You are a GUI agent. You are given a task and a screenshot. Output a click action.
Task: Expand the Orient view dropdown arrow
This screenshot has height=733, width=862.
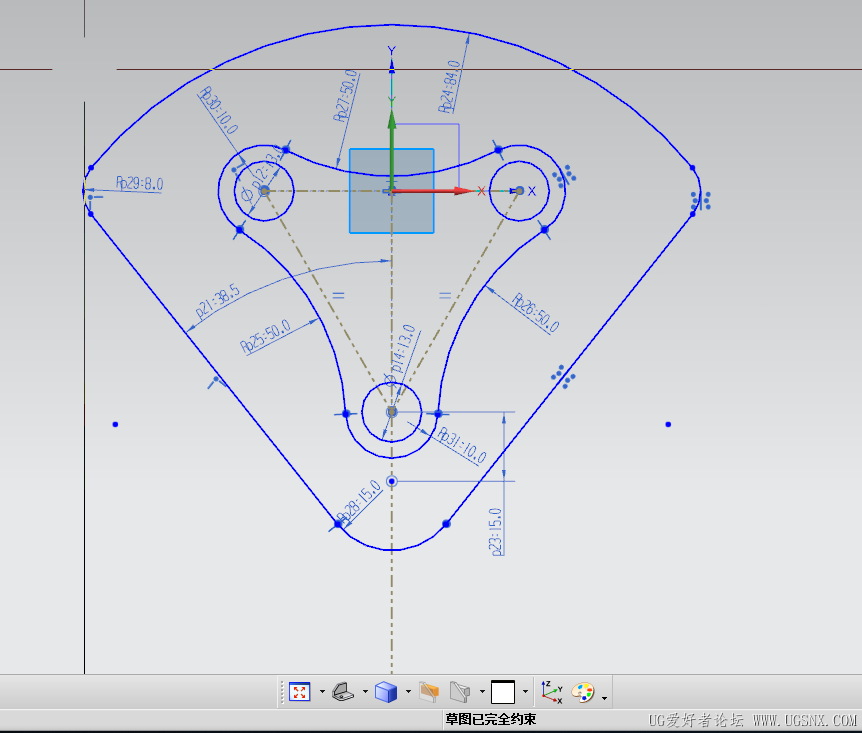tap(364, 692)
